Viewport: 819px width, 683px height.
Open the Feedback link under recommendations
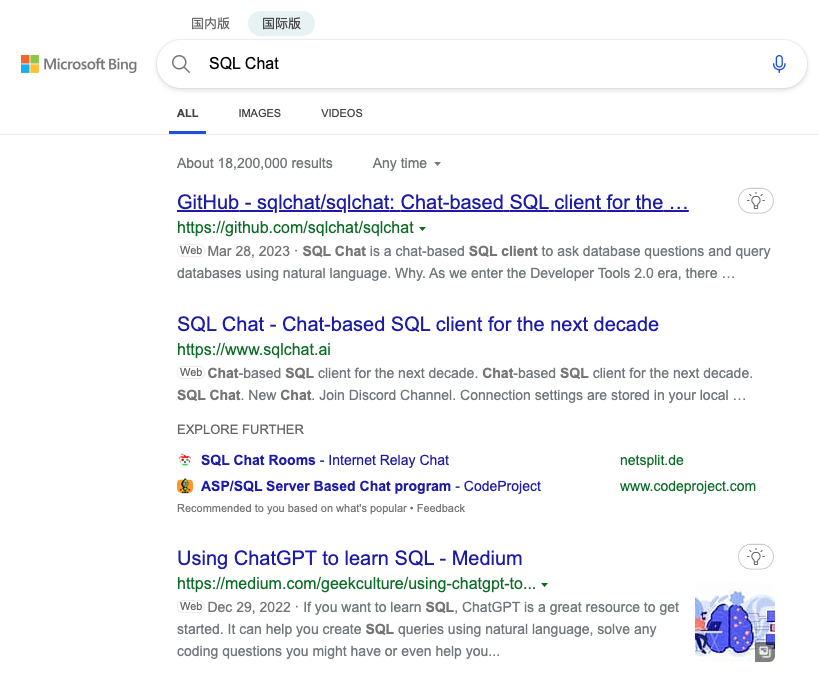[x=440, y=509]
